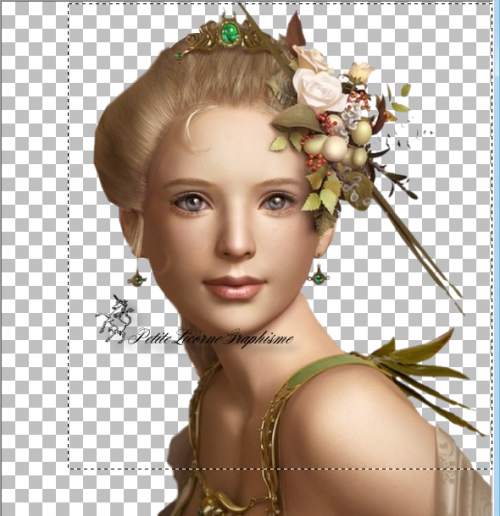Screen dimensions: 500x516
Task: Click the small yellow rosebud
Action: (x=361, y=71)
